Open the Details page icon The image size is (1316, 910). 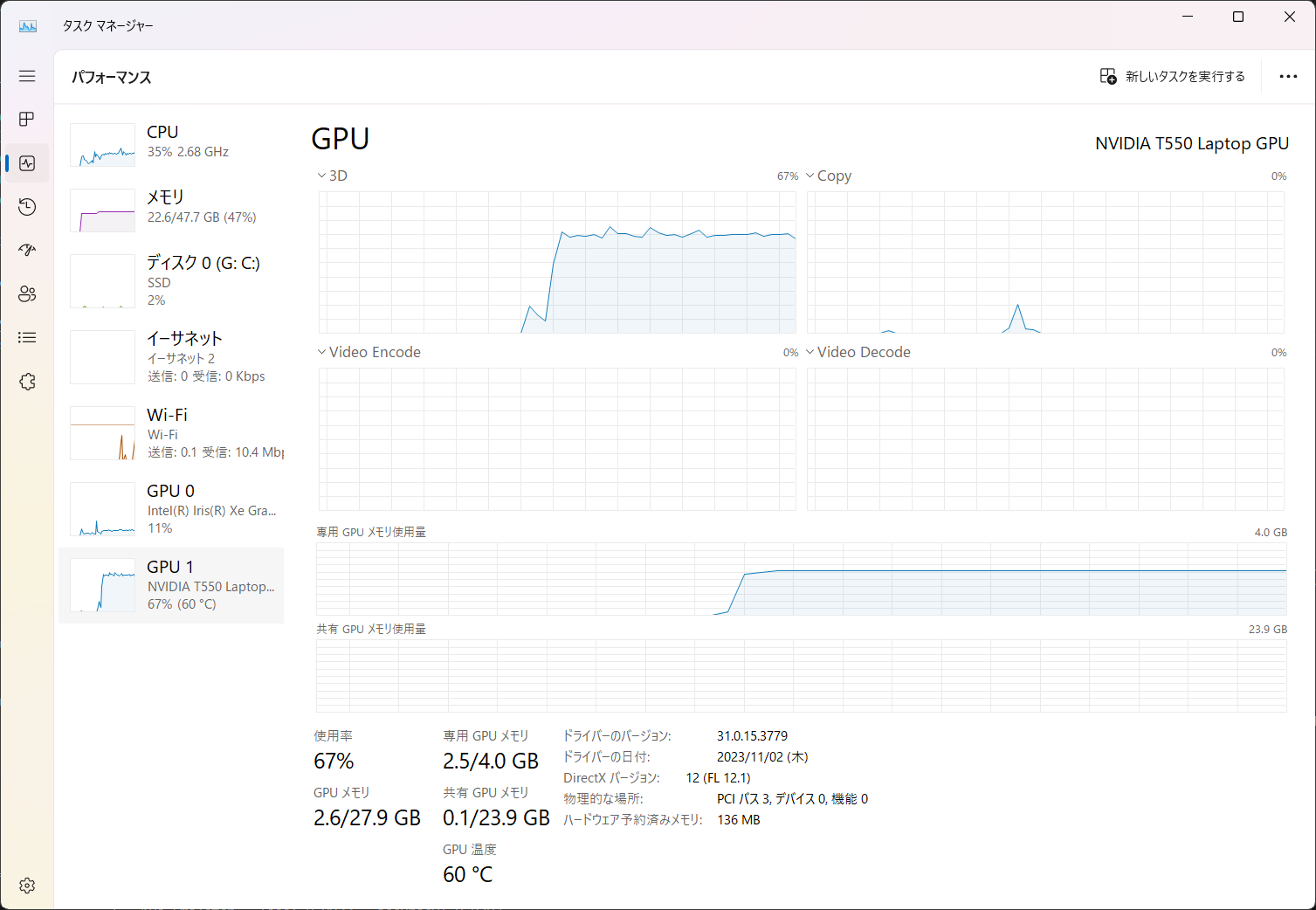click(27, 338)
